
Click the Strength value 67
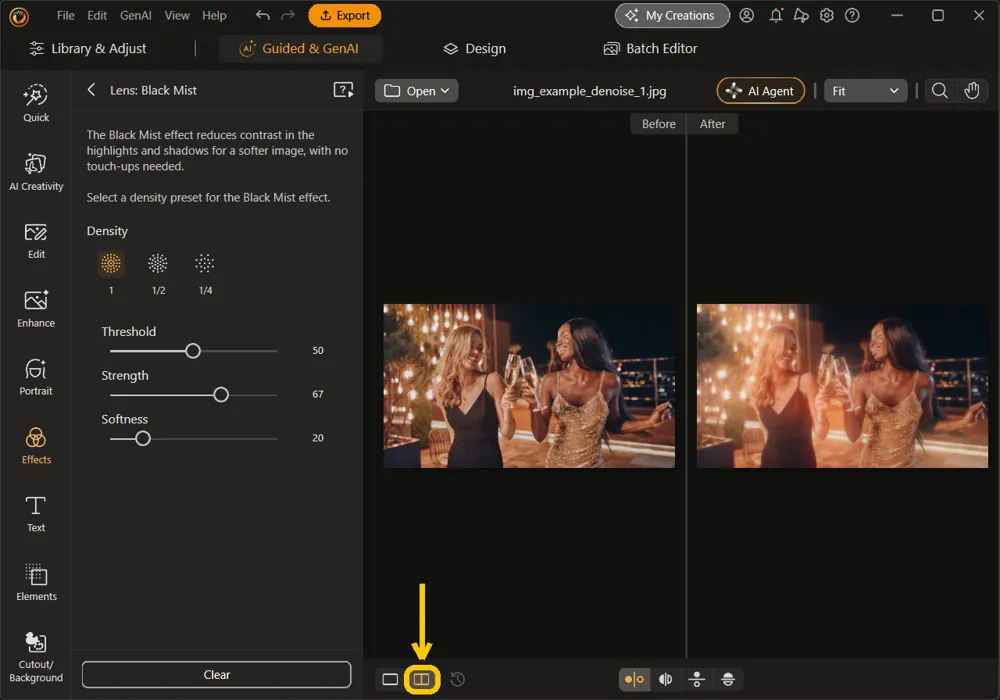click(318, 395)
